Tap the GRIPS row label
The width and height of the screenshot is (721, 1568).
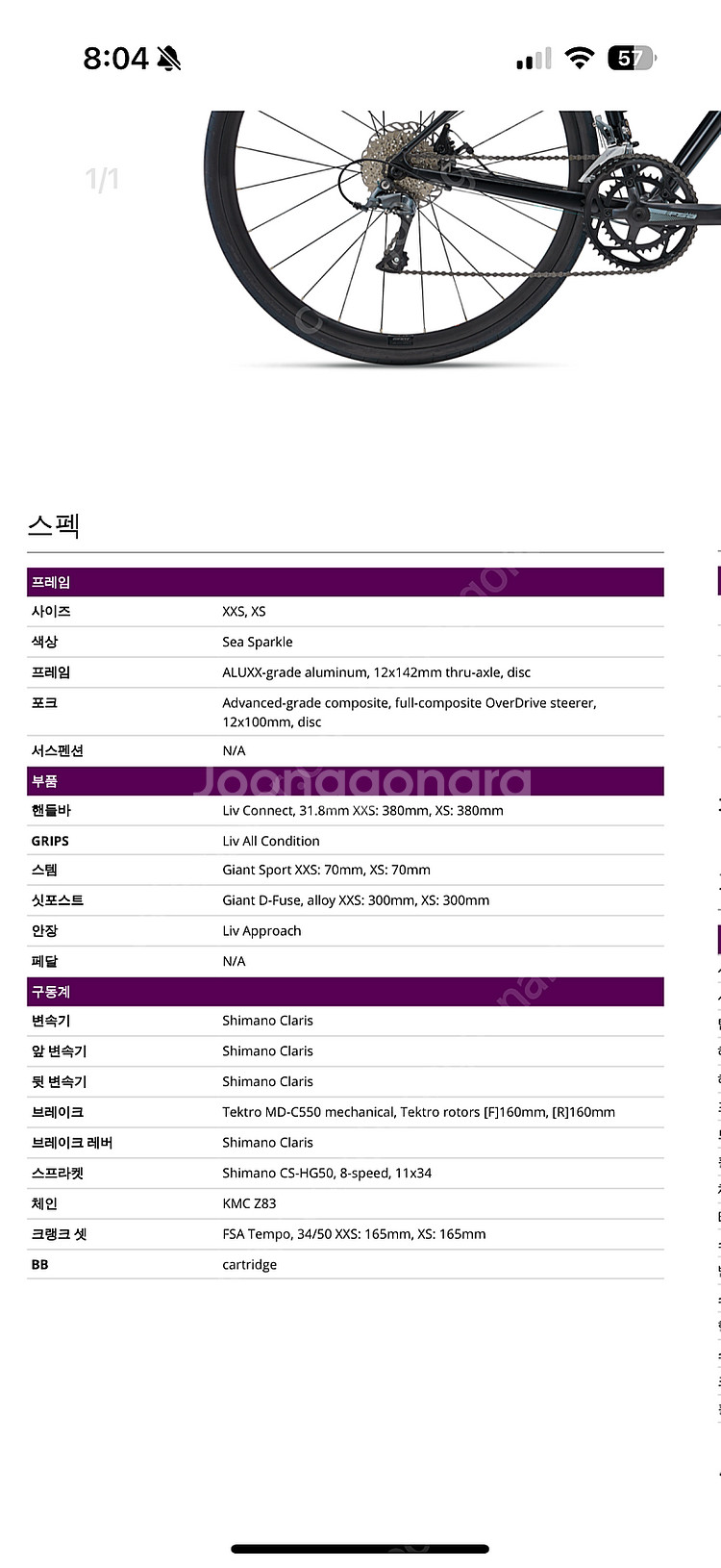[x=50, y=841]
